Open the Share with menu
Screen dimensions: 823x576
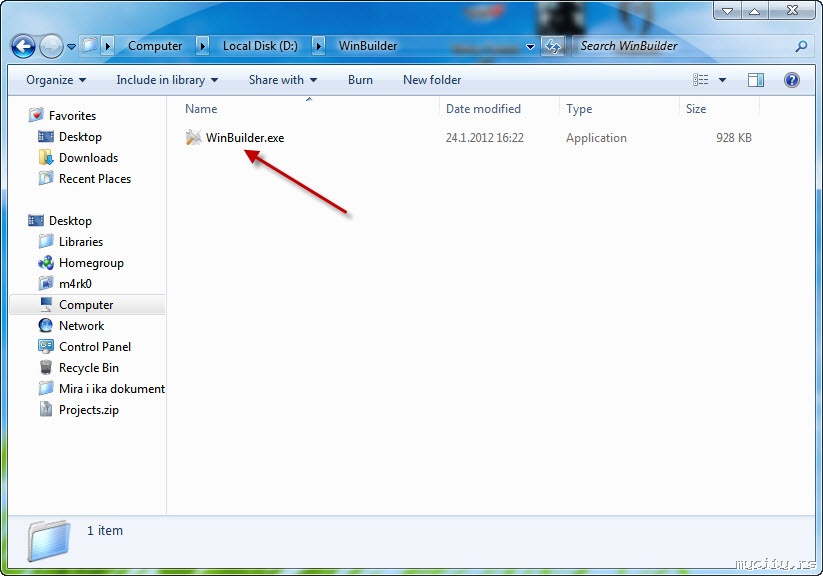[x=283, y=80]
